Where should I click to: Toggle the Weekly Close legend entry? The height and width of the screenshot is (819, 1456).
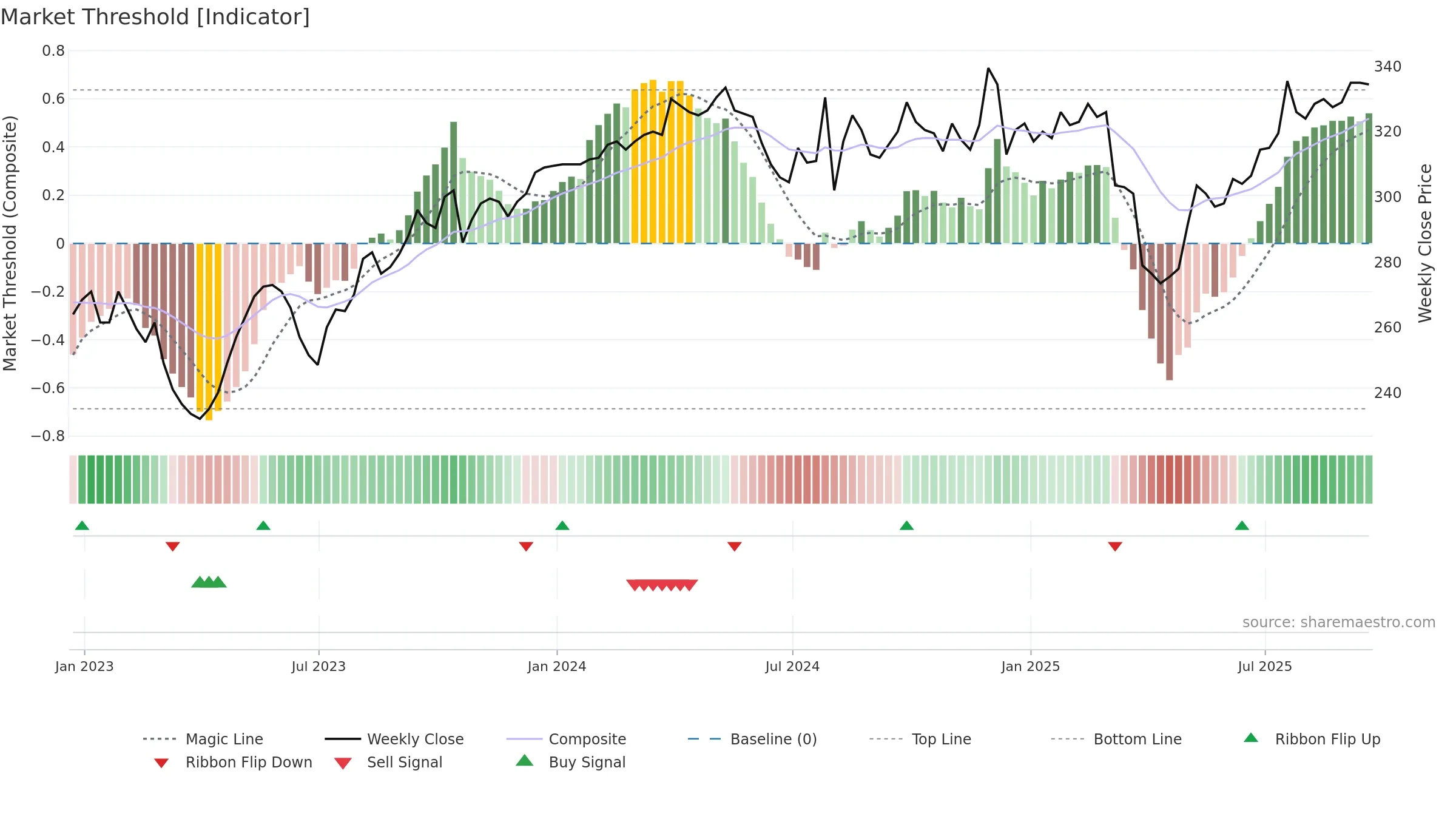point(394,739)
